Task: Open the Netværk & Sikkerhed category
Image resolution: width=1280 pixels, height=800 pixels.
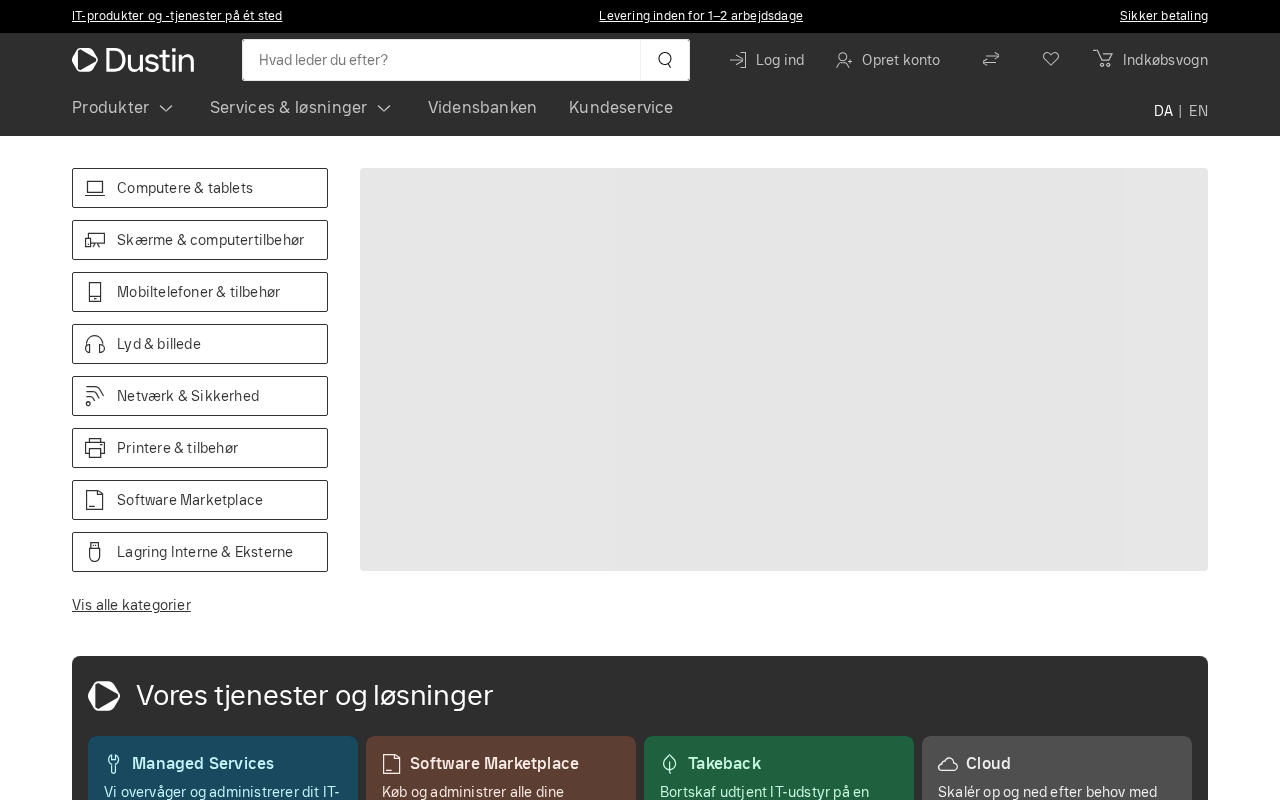Action: [x=200, y=396]
